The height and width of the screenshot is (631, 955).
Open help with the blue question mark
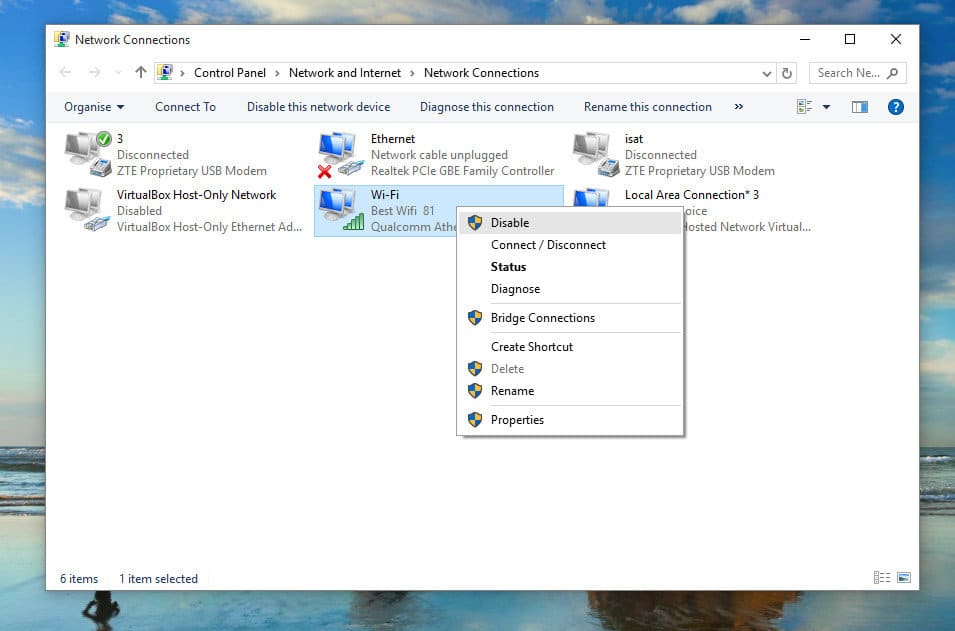click(895, 107)
